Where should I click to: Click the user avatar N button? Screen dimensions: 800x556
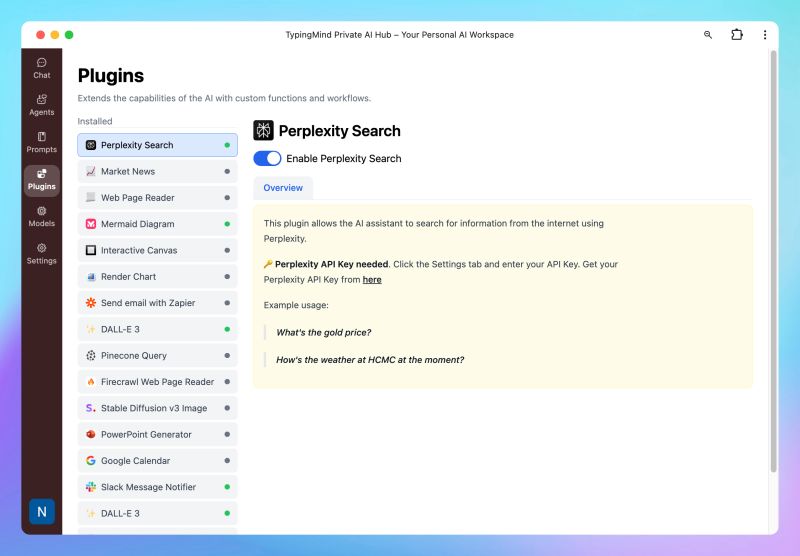click(42, 512)
